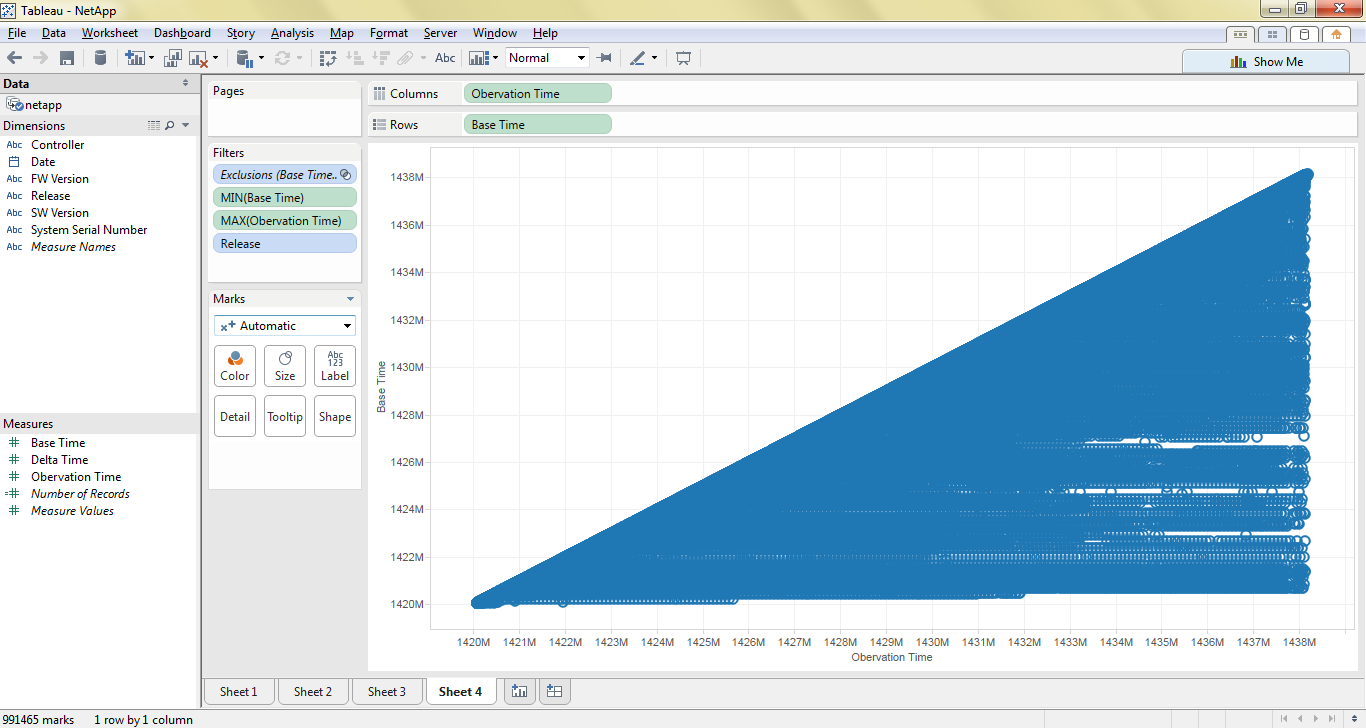Select the Delta Time measure
The width and height of the screenshot is (1366, 728).
[x=59, y=460]
